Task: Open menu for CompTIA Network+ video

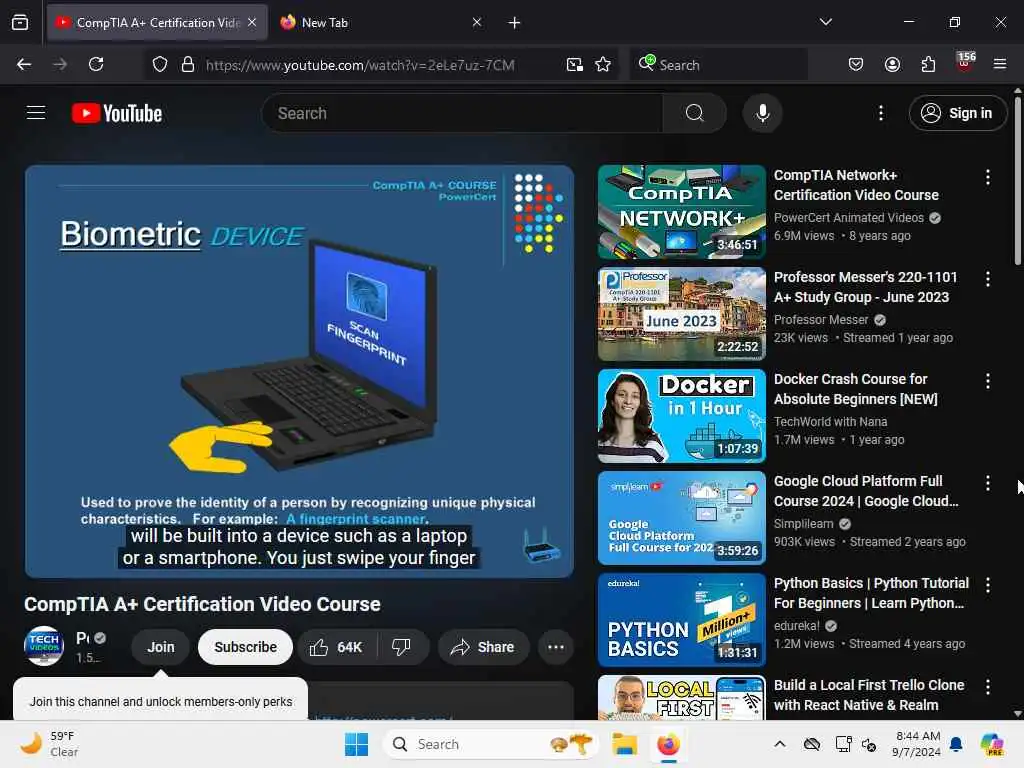Action: (987, 176)
